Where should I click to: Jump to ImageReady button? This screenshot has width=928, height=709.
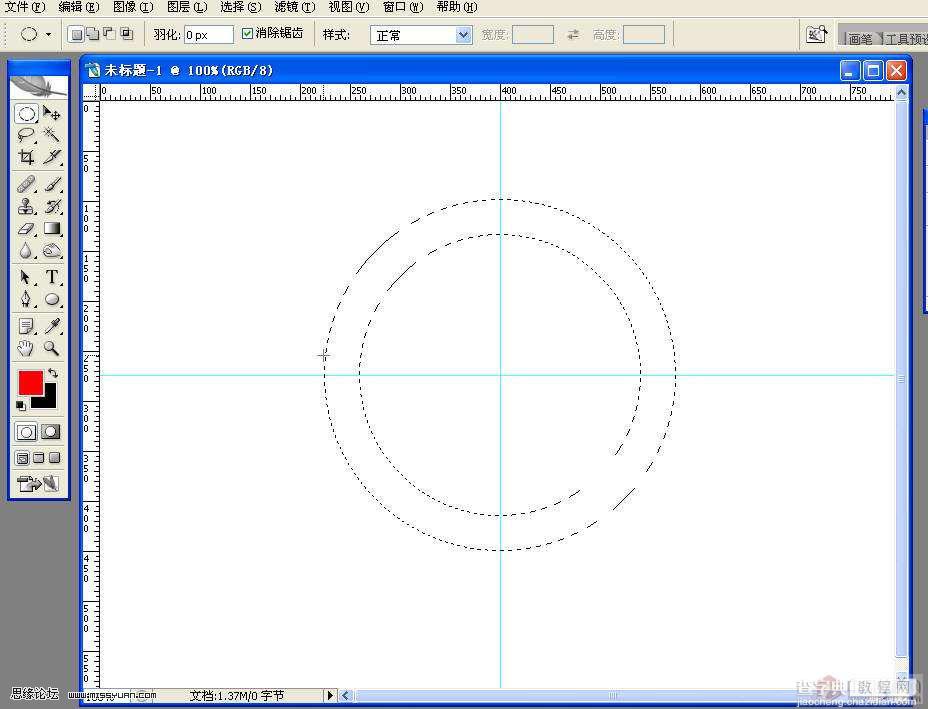[38, 484]
